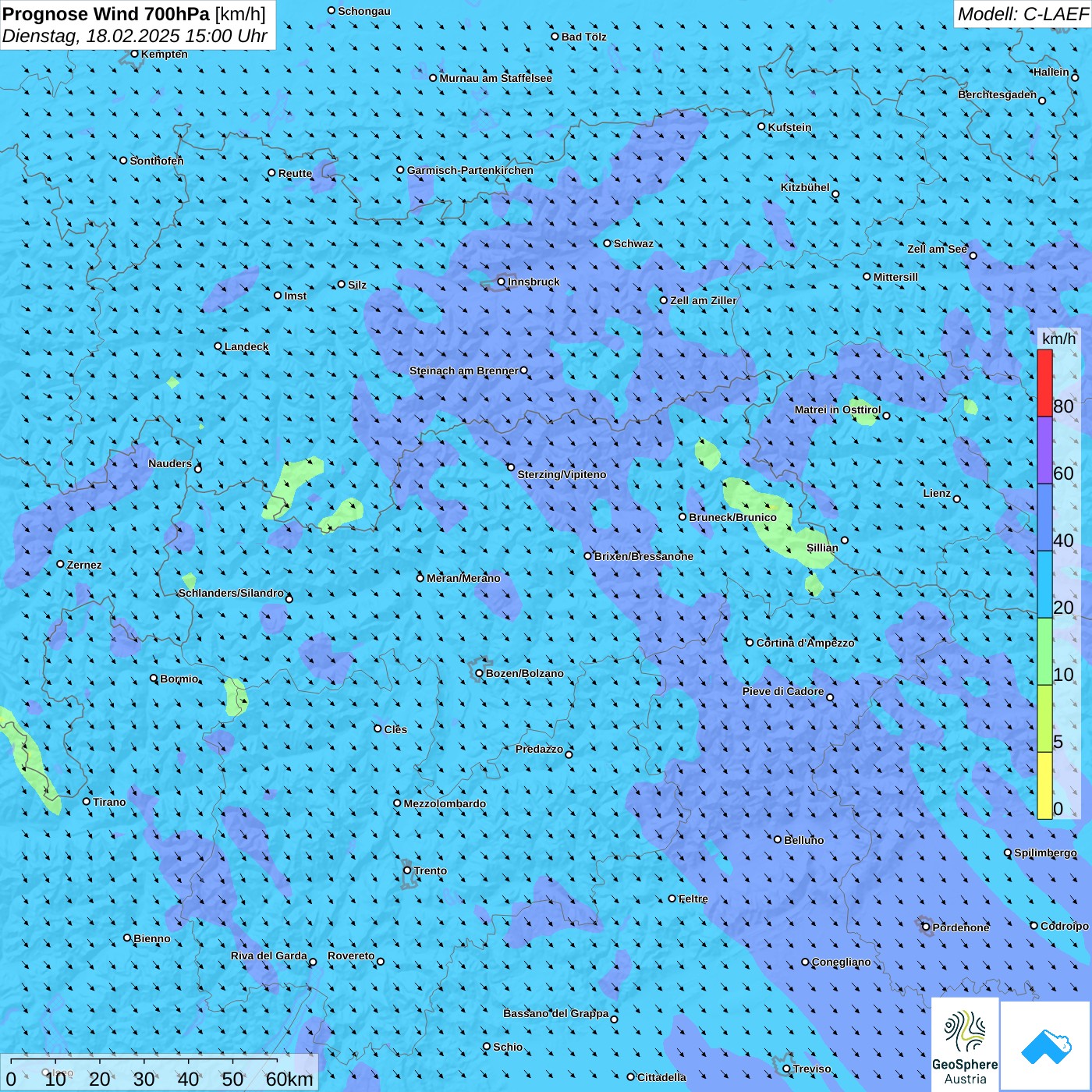Click the 'Modell: C-LAEF' label
This screenshot has width=1092, height=1092.
click(x=1023, y=14)
